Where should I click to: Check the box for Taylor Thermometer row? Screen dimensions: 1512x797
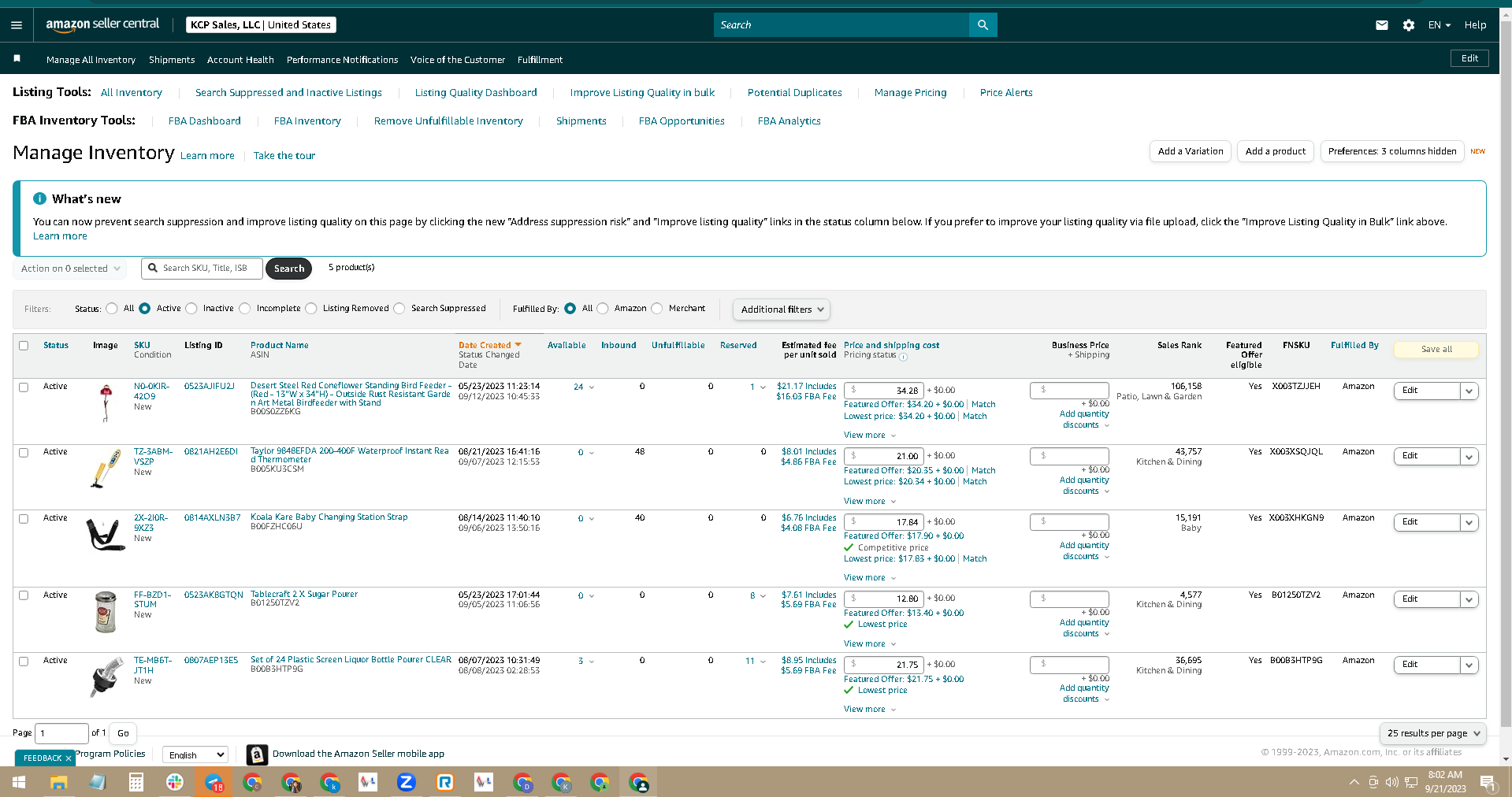24,453
